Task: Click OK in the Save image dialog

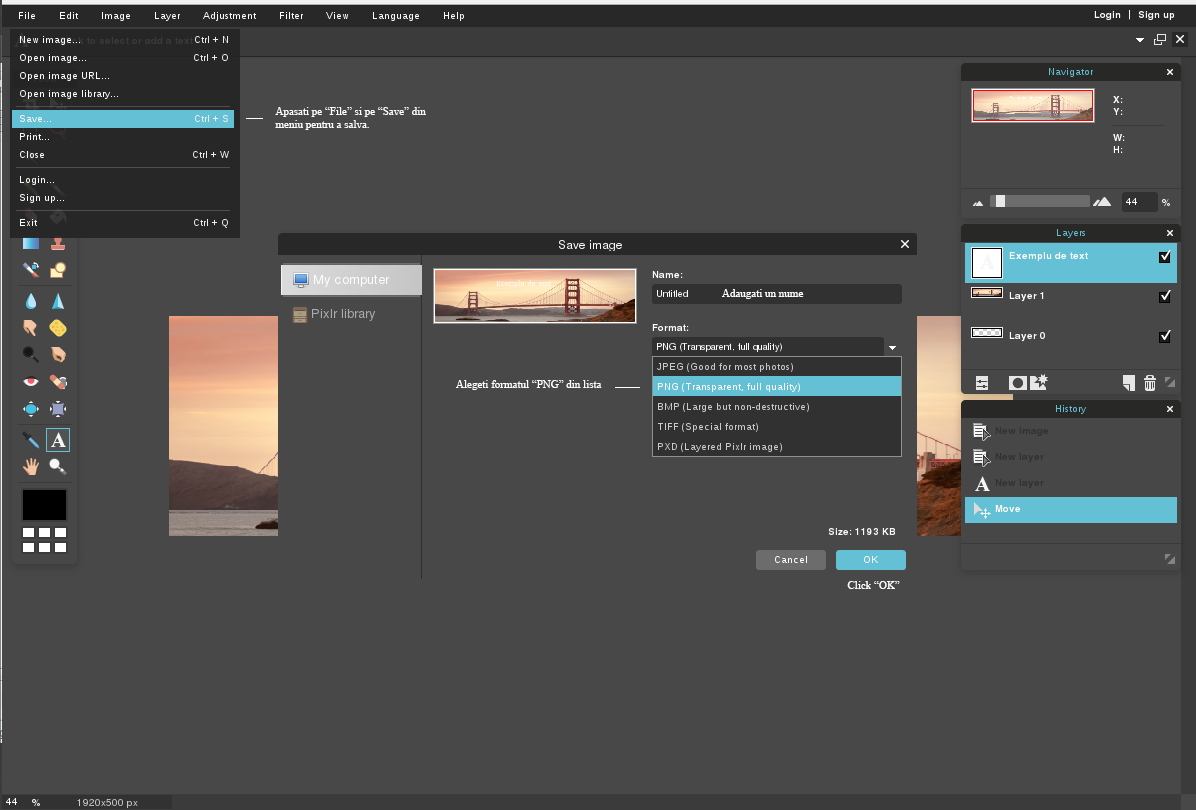Action: [870, 560]
